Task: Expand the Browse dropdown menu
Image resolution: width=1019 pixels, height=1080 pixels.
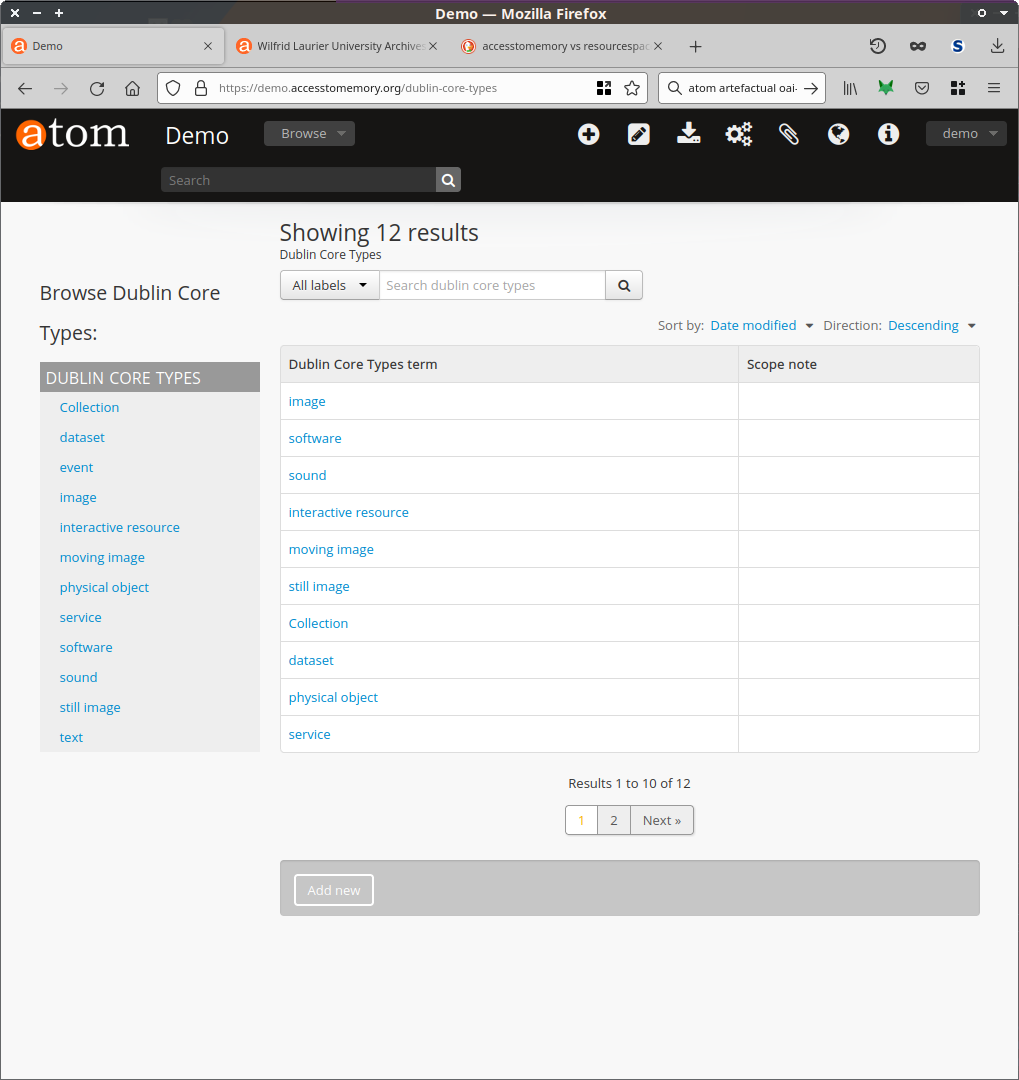Action: click(309, 134)
